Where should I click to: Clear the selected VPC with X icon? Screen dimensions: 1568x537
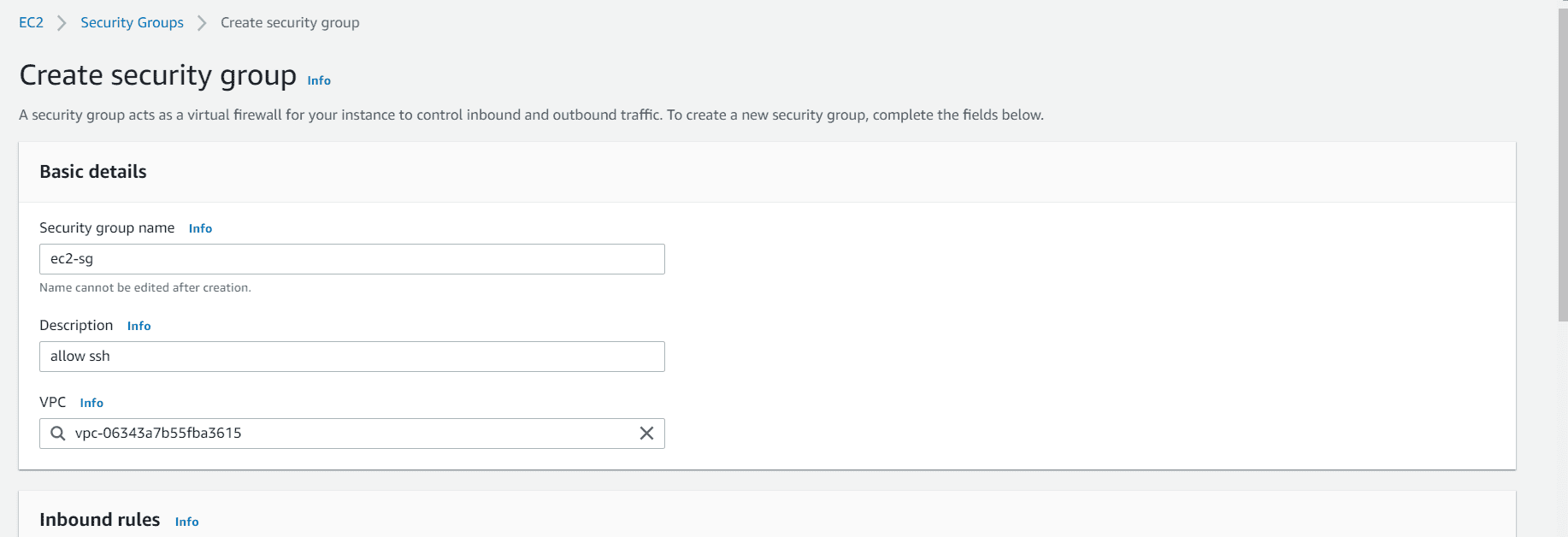point(646,434)
